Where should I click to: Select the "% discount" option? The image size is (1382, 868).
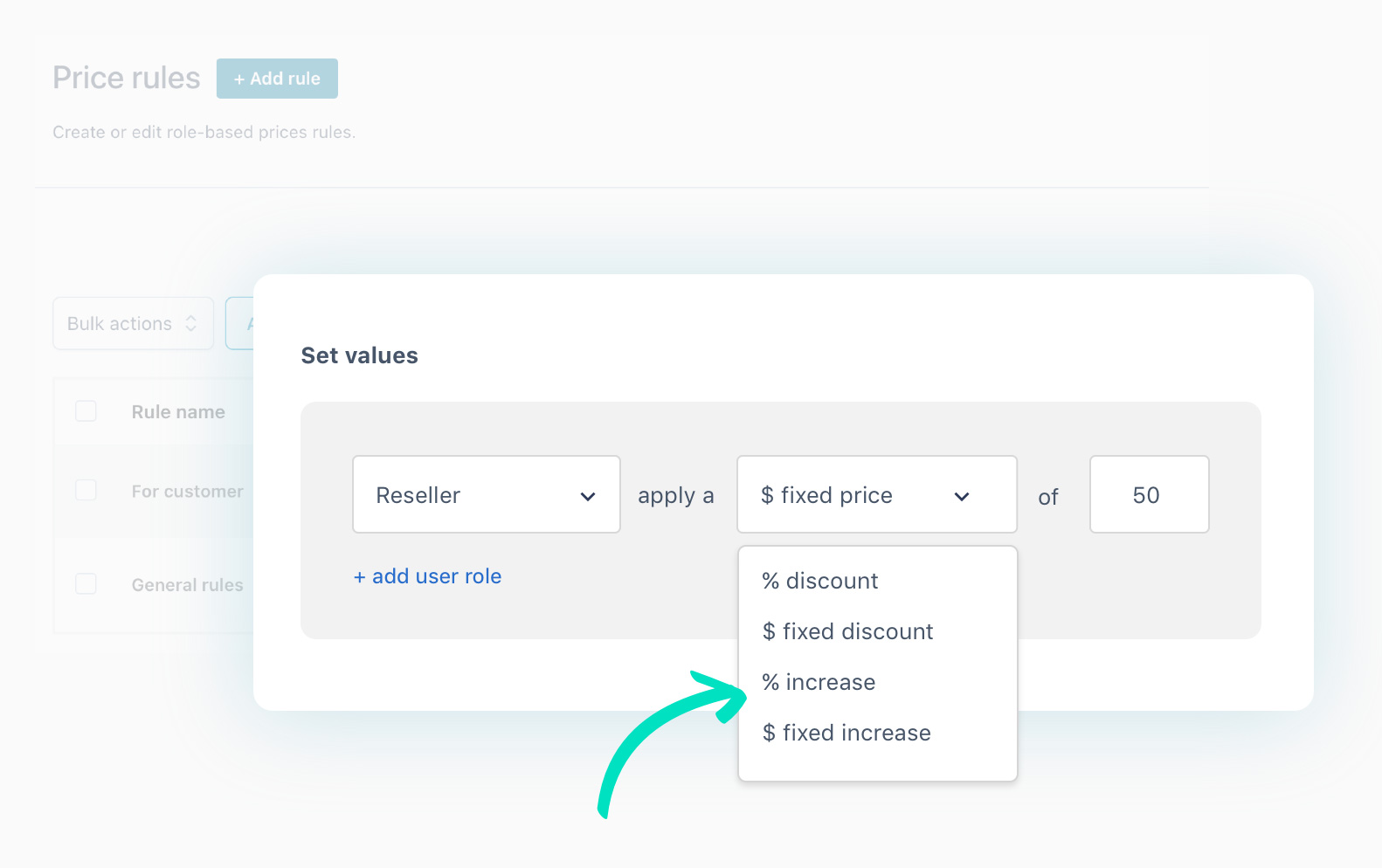819,580
